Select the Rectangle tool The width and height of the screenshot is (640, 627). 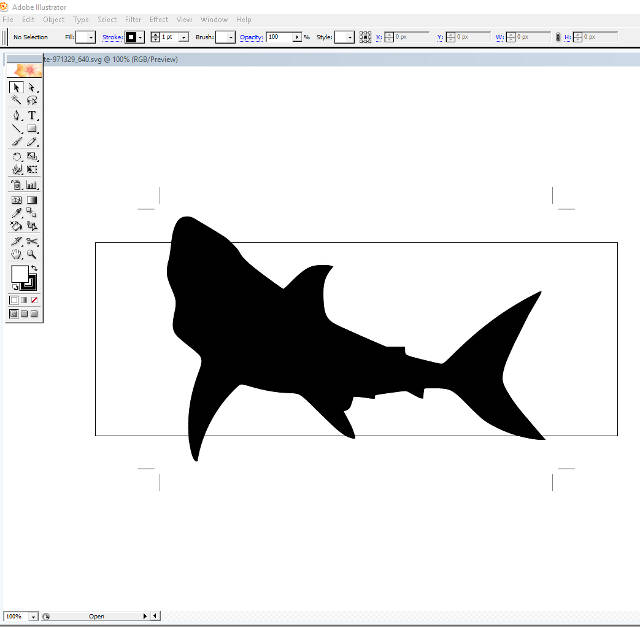(32, 129)
